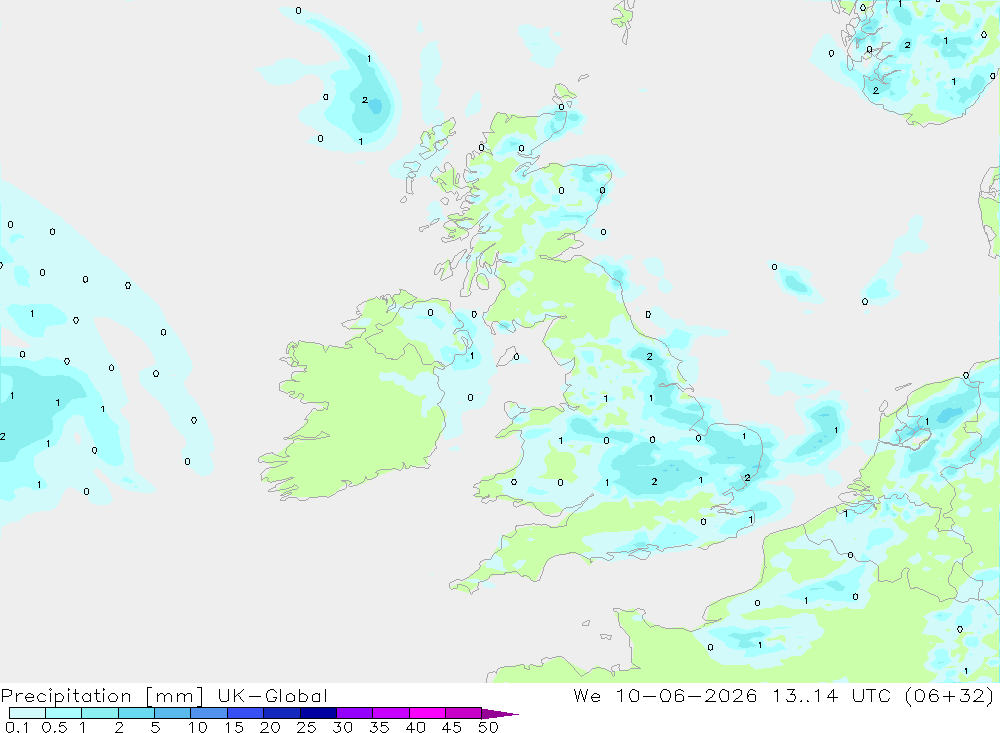Click the "0.5" legend scale label
The height and width of the screenshot is (733, 1000).
(x=54, y=727)
